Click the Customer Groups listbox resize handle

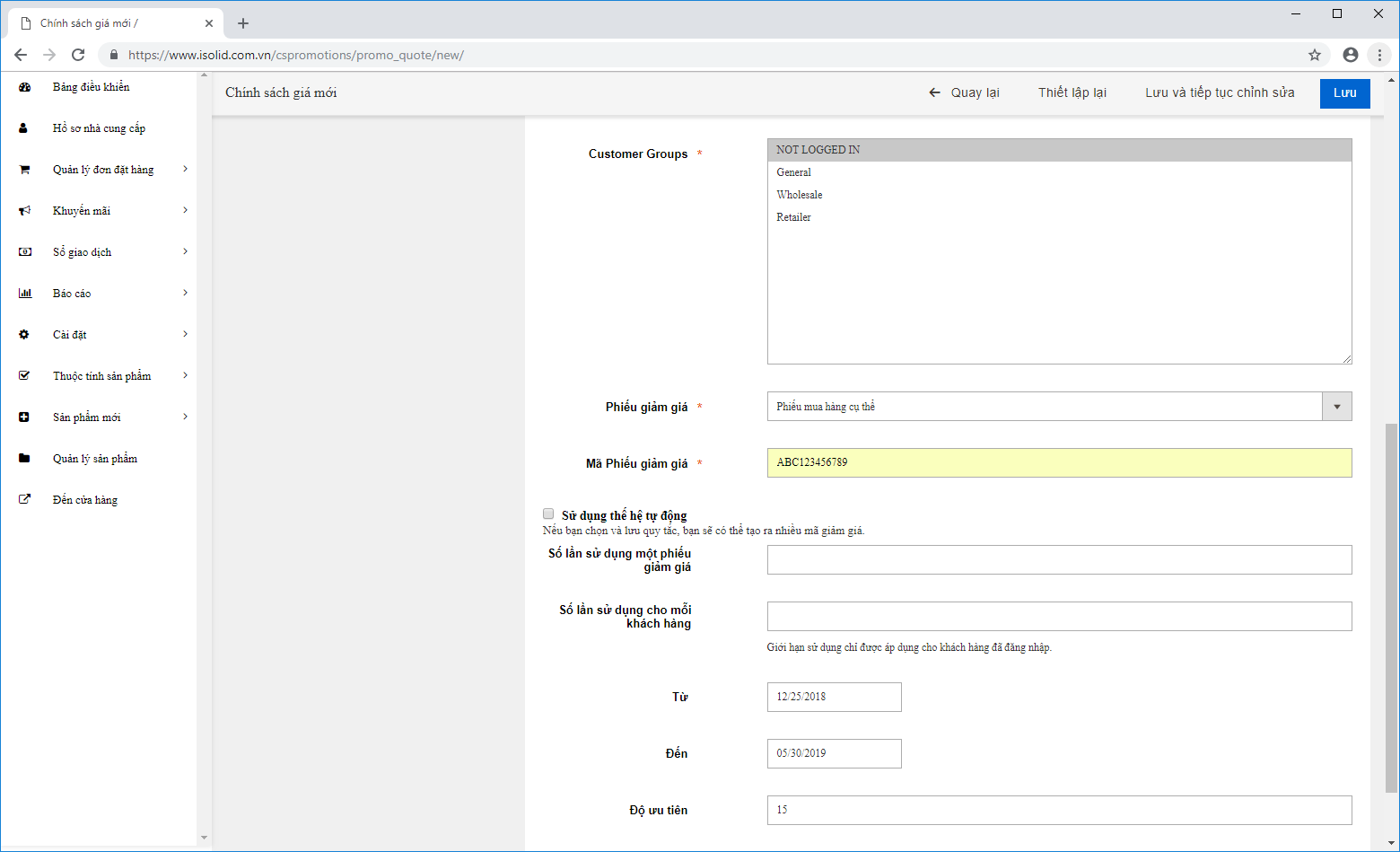click(x=1347, y=359)
